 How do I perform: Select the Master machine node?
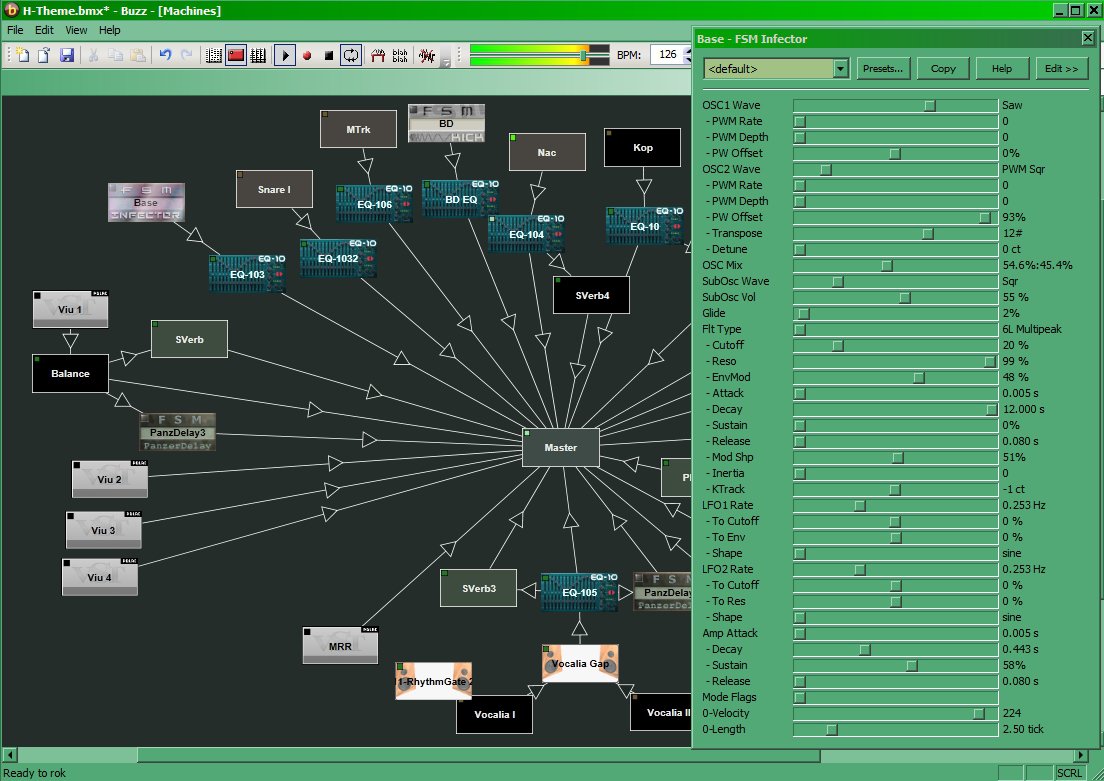560,447
